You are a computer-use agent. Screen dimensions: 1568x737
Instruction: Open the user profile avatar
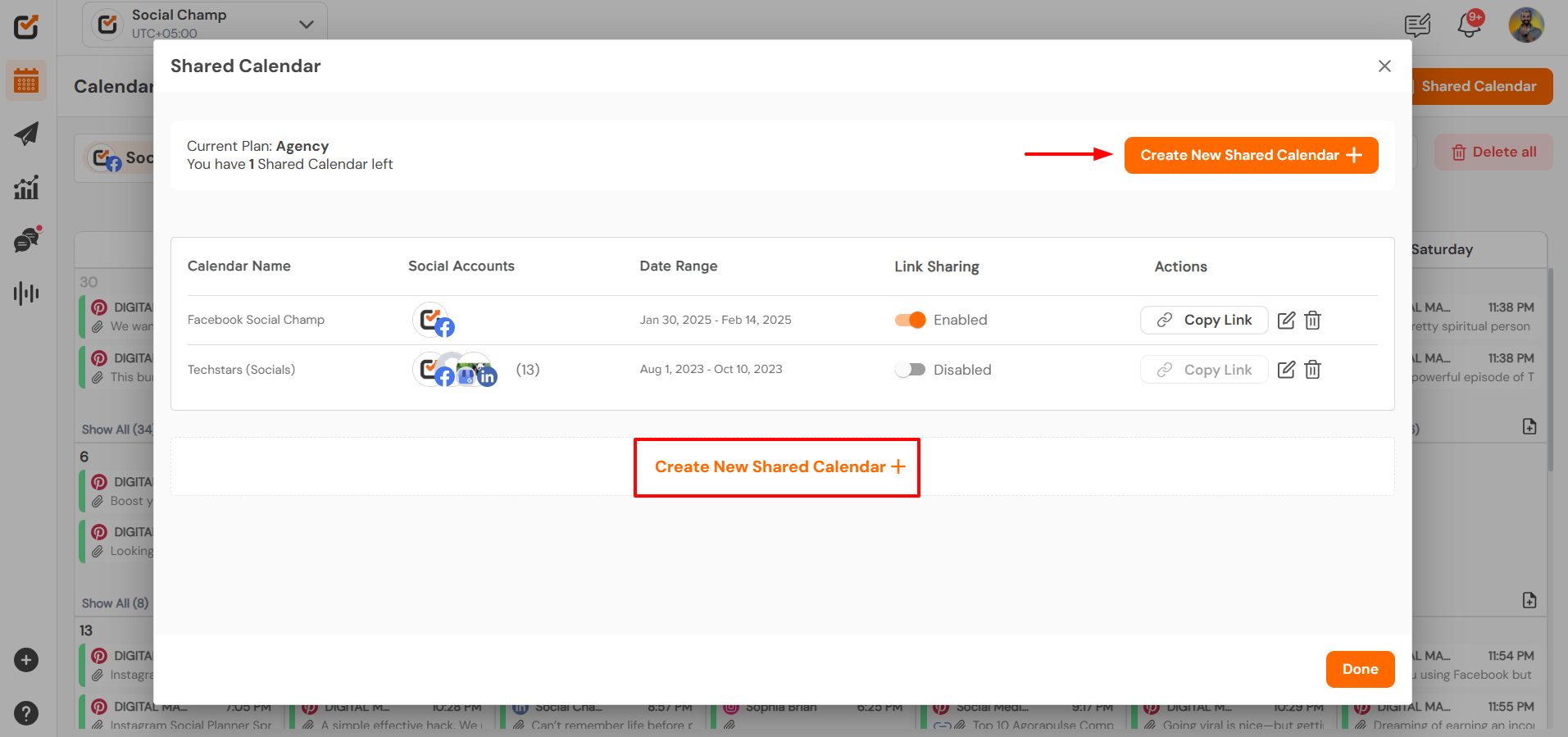(x=1526, y=25)
